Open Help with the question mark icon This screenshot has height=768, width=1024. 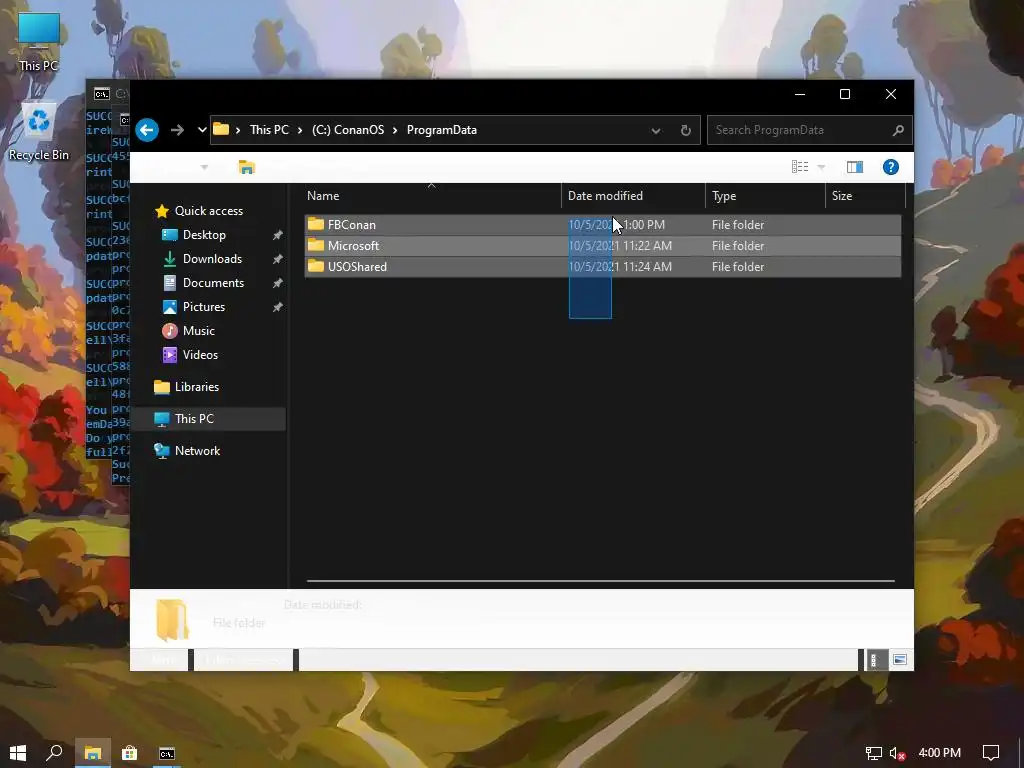(x=891, y=167)
